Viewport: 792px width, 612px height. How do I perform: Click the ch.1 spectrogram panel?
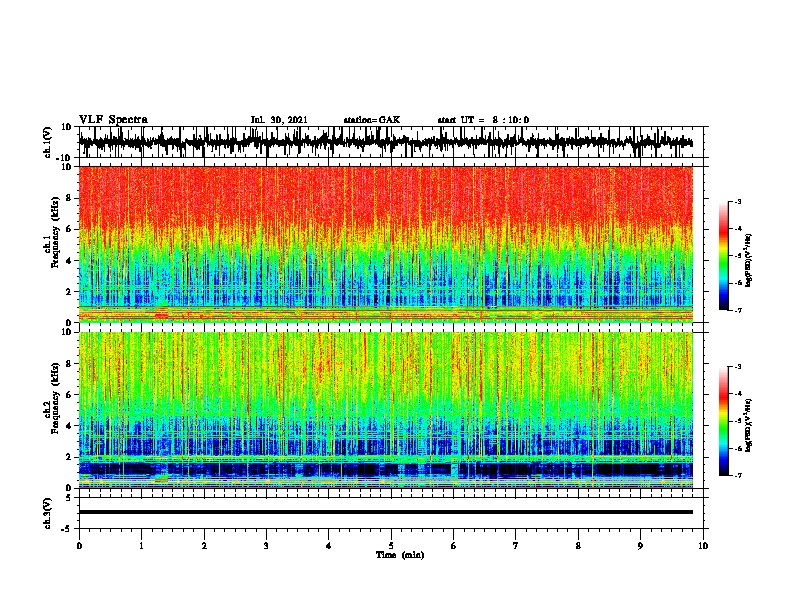[x=385, y=244]
